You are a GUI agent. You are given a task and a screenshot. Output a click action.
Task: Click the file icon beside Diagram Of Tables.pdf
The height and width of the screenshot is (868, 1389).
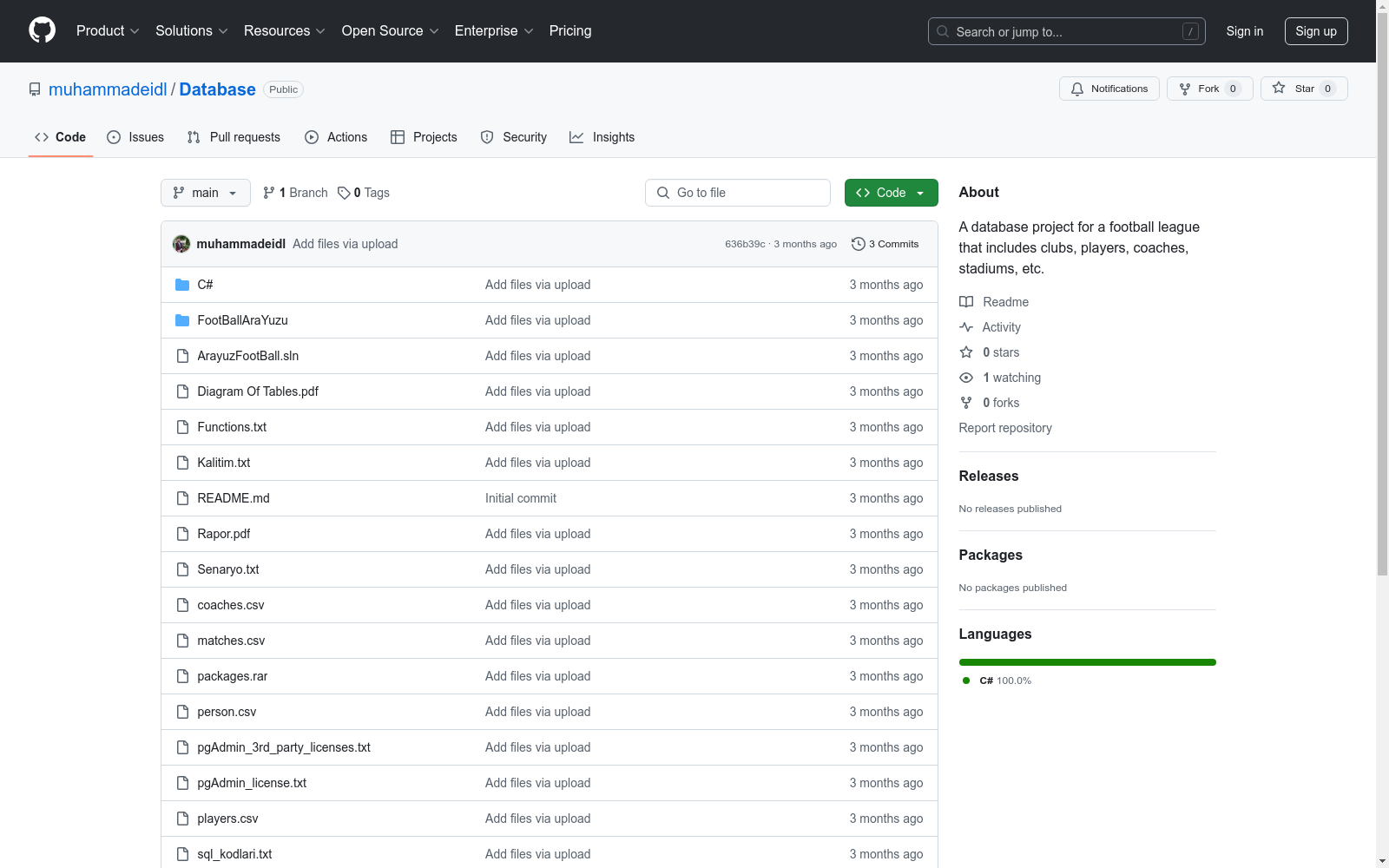tap(182, 391)
